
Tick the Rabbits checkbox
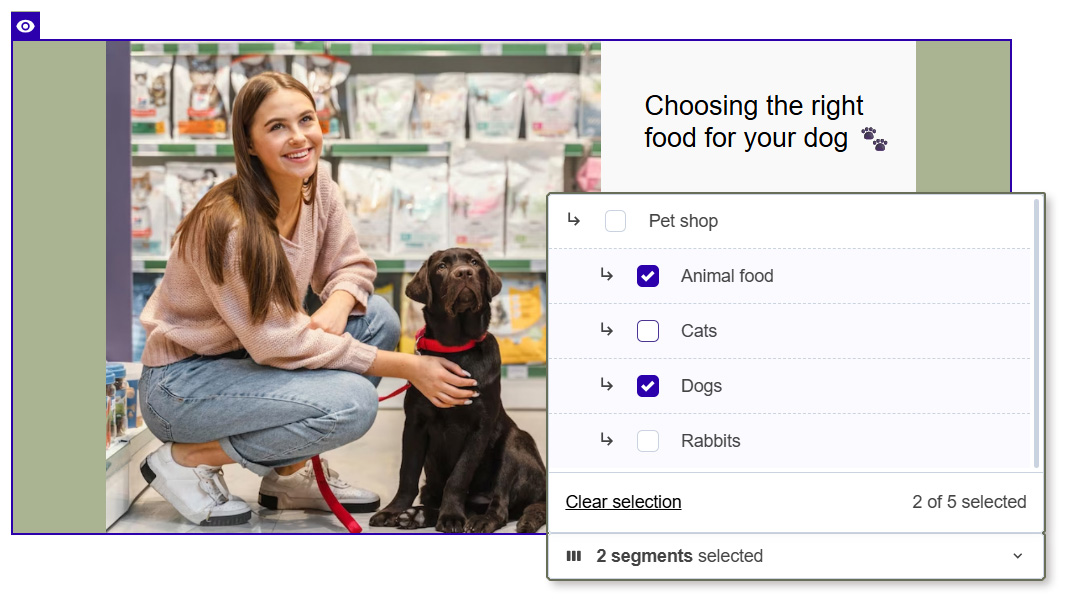(x=648, y=441)
